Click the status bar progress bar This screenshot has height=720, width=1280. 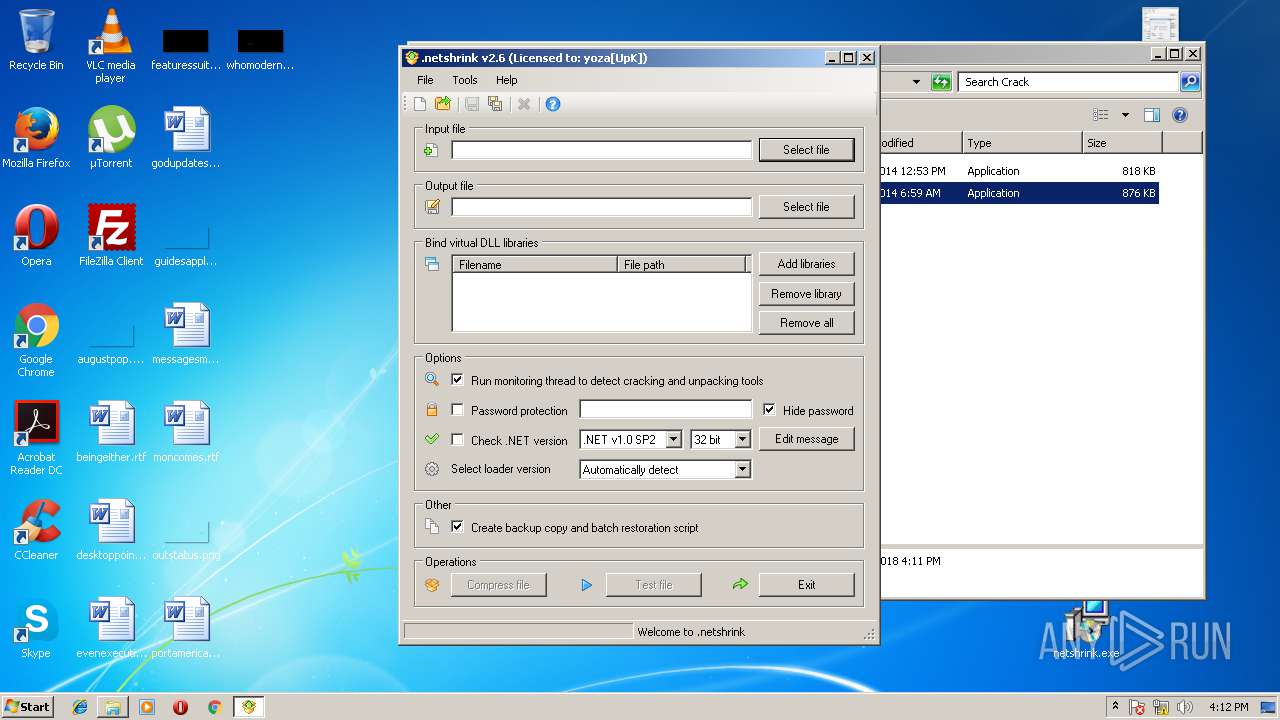coord(518,632)
